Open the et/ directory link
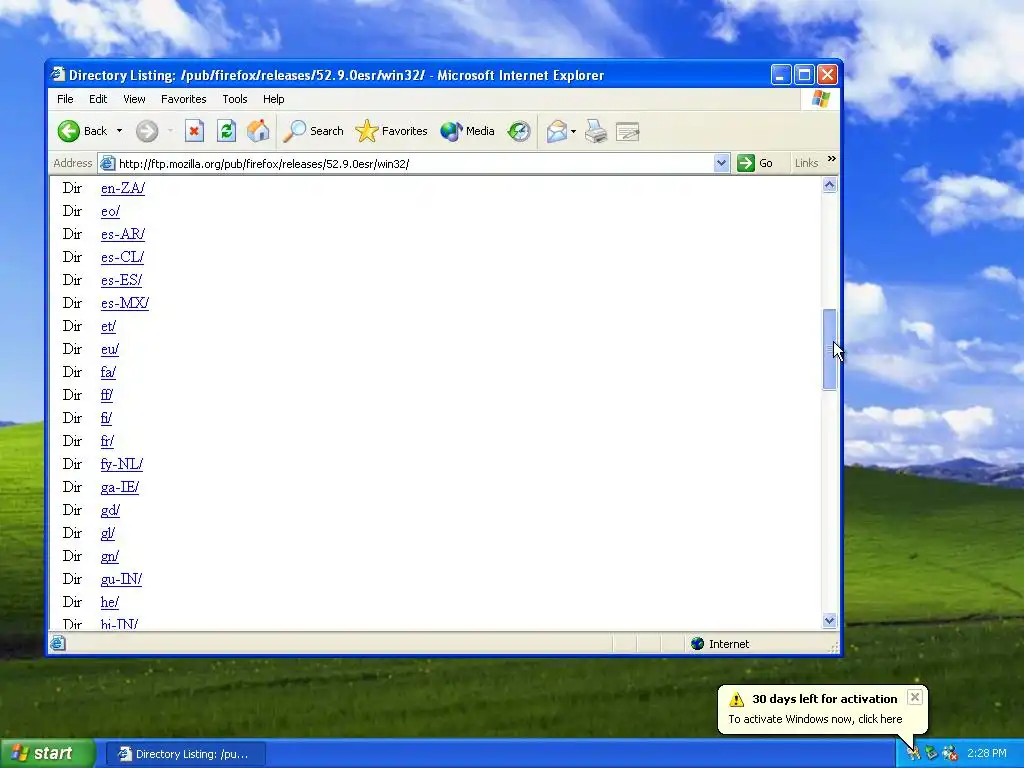Screen dimensions: 1024x768 (x=108, y=326)
